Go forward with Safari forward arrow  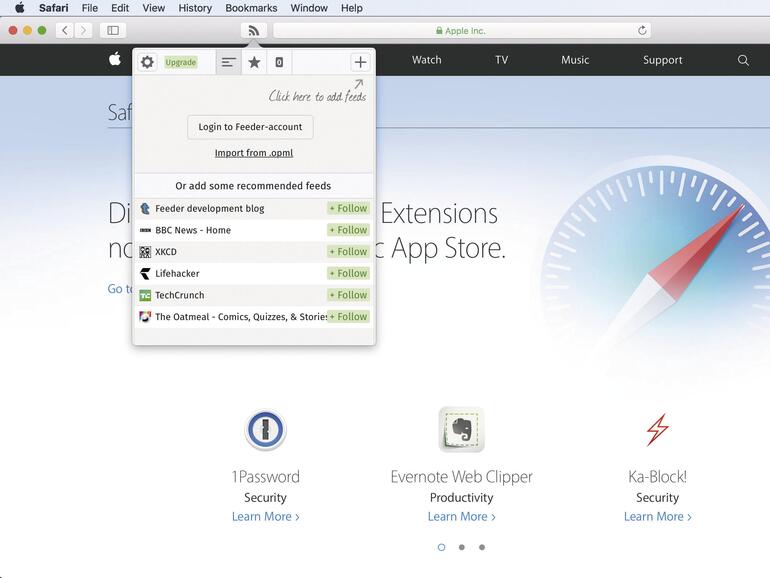pyautogui.click(x=83, y=30)
